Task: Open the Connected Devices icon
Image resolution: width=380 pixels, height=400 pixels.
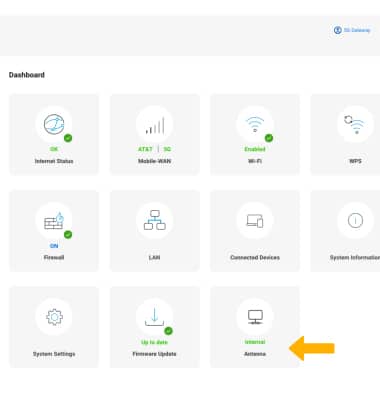Action: click(x=255, y=221)
